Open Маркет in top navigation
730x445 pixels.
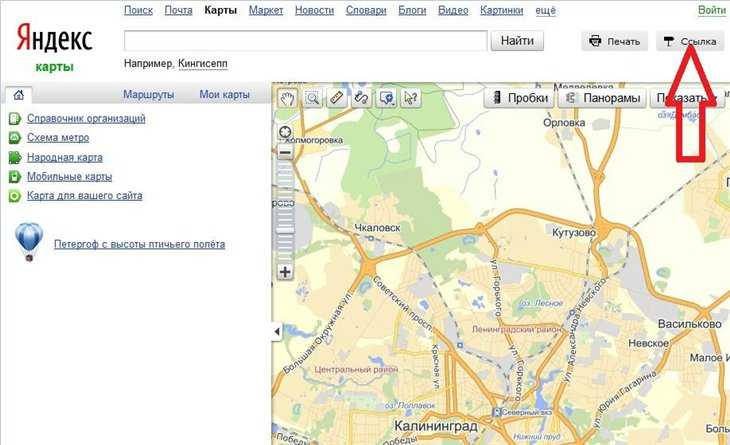(266, 10)
